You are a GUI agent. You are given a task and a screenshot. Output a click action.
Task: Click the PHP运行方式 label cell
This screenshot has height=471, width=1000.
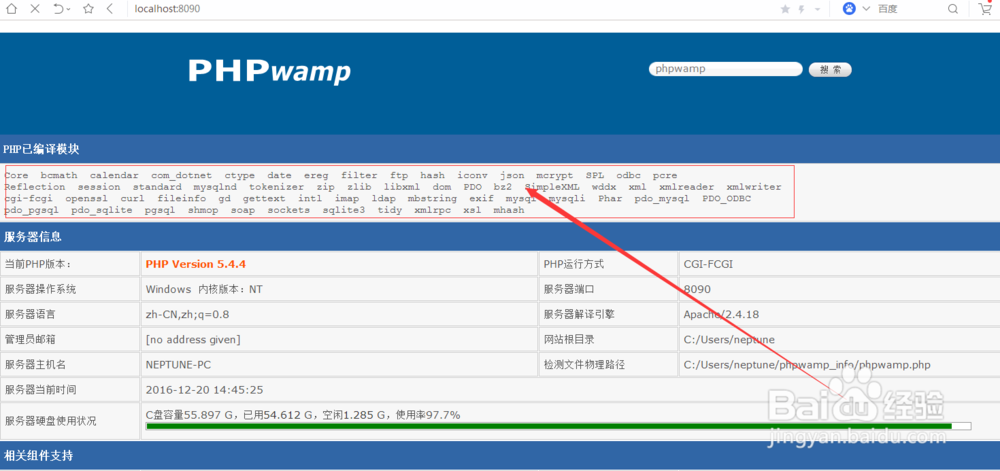[x=608, y=264]
